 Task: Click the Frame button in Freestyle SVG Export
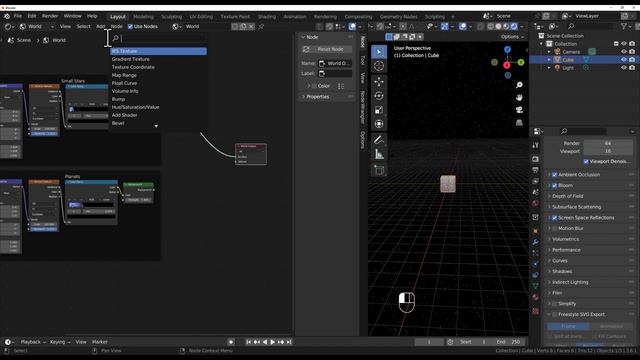568,326
